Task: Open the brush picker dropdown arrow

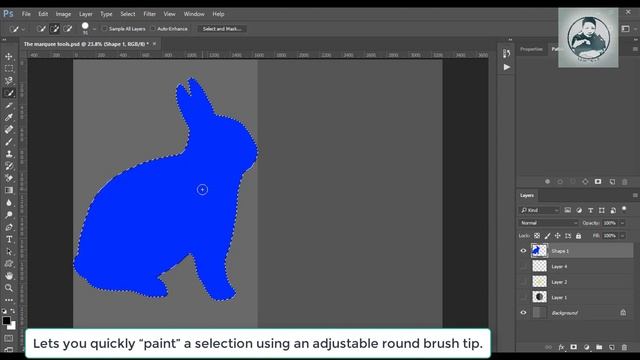Action: click(94, 29)
